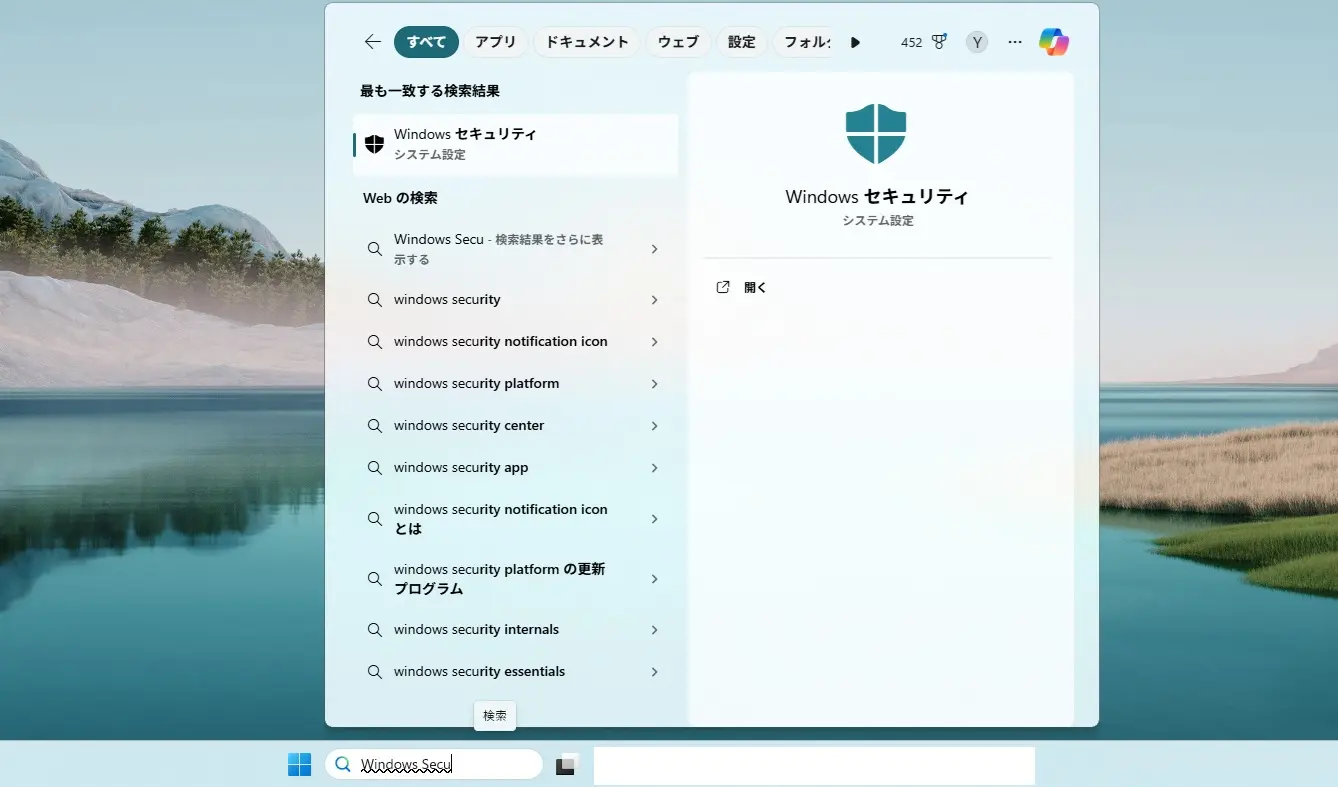Select 'windows security notification icon とは' text
The width and height of the screenshot is (1338, 787).
500,519
